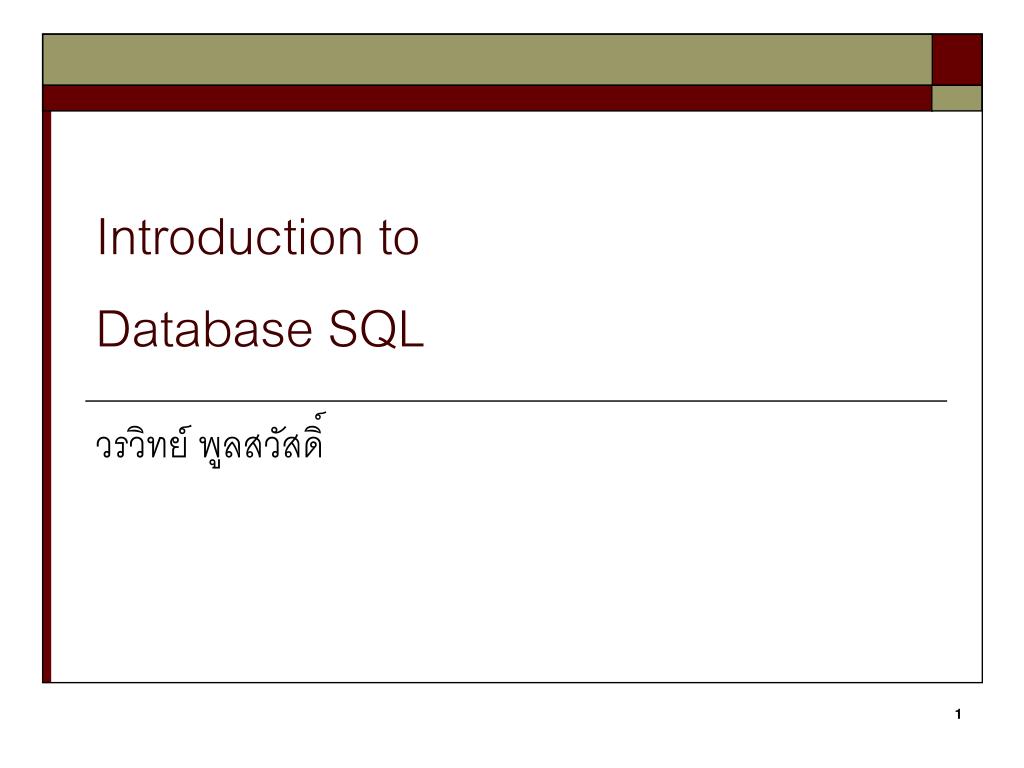The width and height of the screenshot is (1024, 768).
Task: Click the word "SQL" in the title
Action: click(376, 329)
